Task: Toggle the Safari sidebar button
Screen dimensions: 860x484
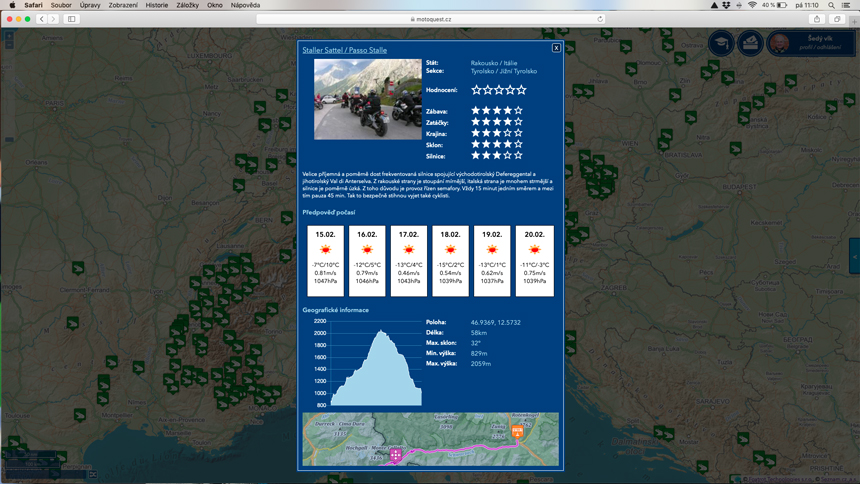Action: (71, 19)
